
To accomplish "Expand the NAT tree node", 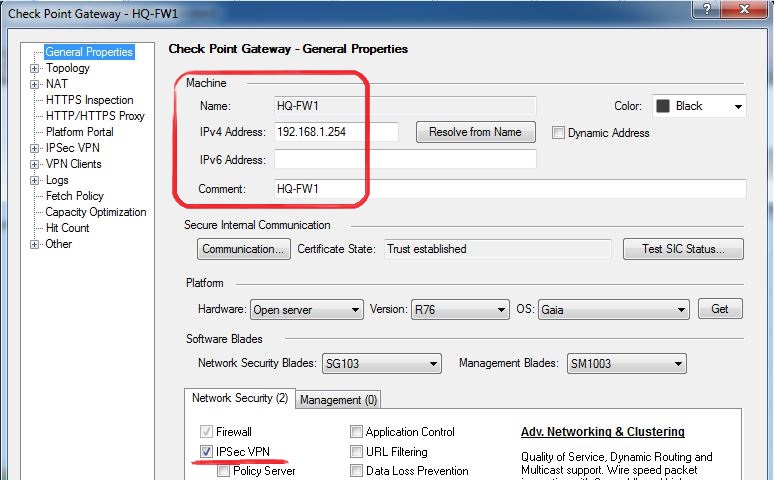I will click(x=34, y=84).
